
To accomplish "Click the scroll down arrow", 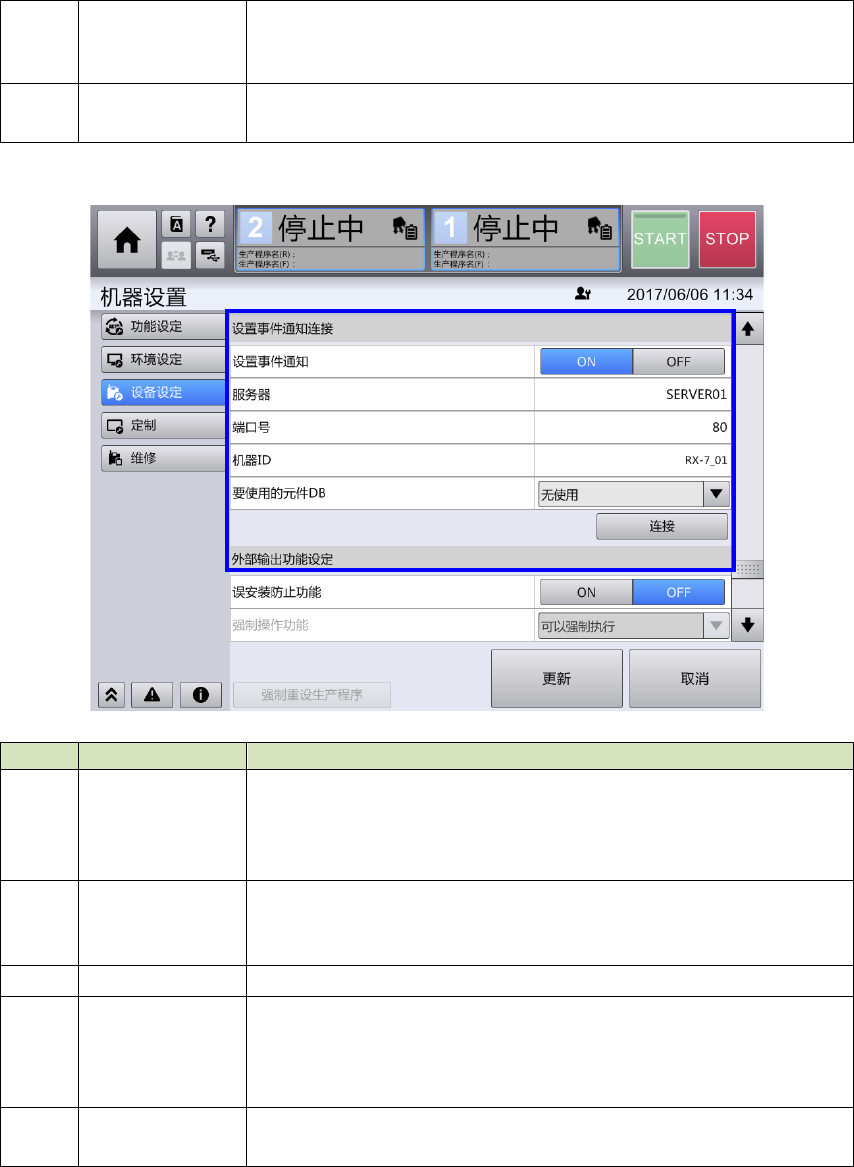I will click(748, 626).
